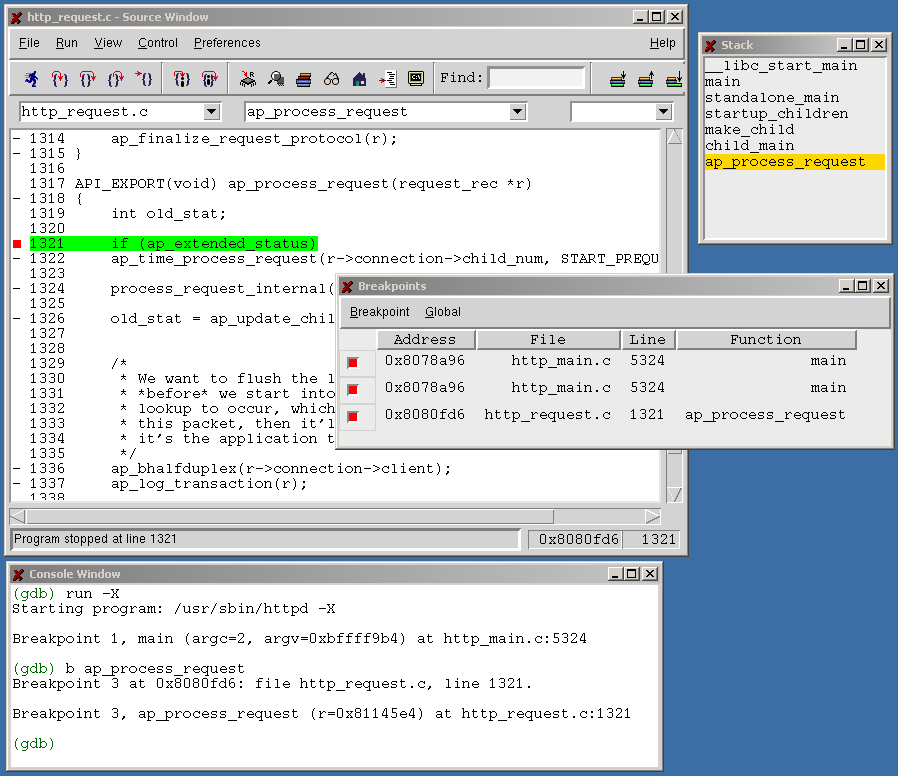Click the Continue execution icon
The height and width of the screenshot is (776, 898).
pos(145,78)
